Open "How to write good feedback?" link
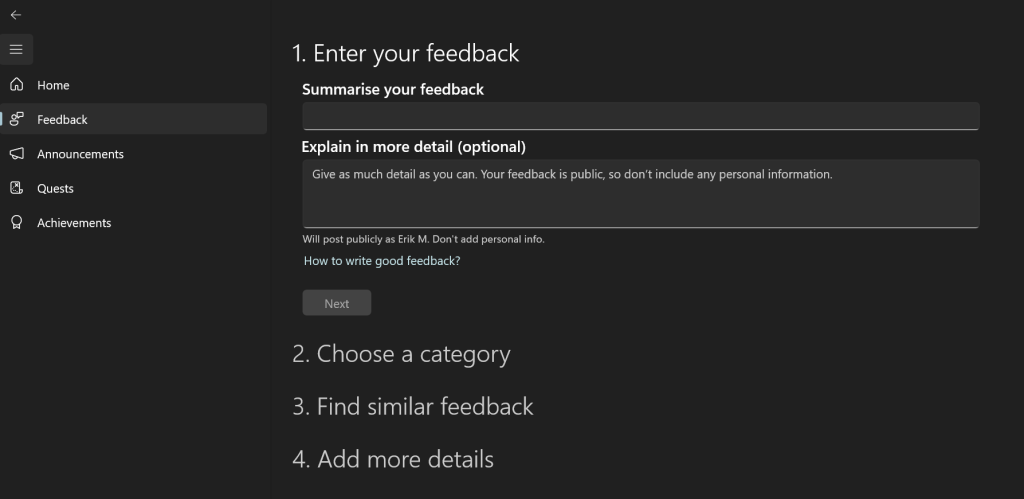The image size is (1024, 499). tap(382, 261)
